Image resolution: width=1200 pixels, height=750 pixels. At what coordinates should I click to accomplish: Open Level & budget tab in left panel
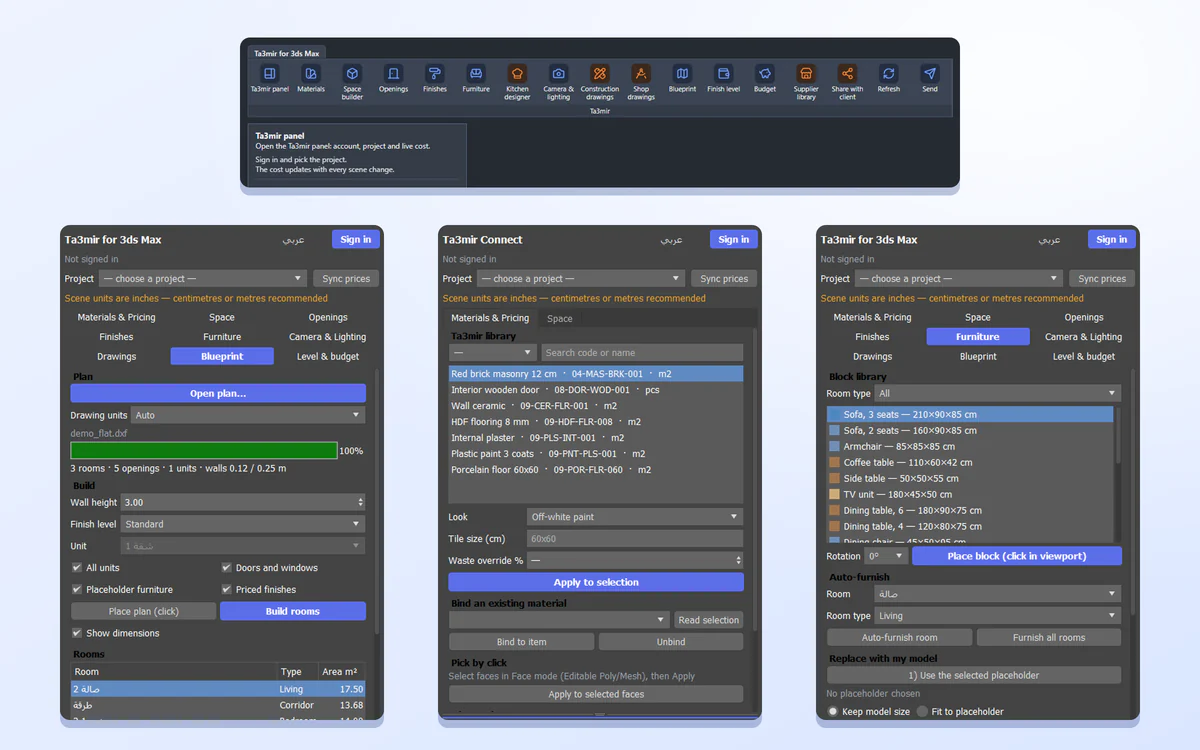(328, 356)
